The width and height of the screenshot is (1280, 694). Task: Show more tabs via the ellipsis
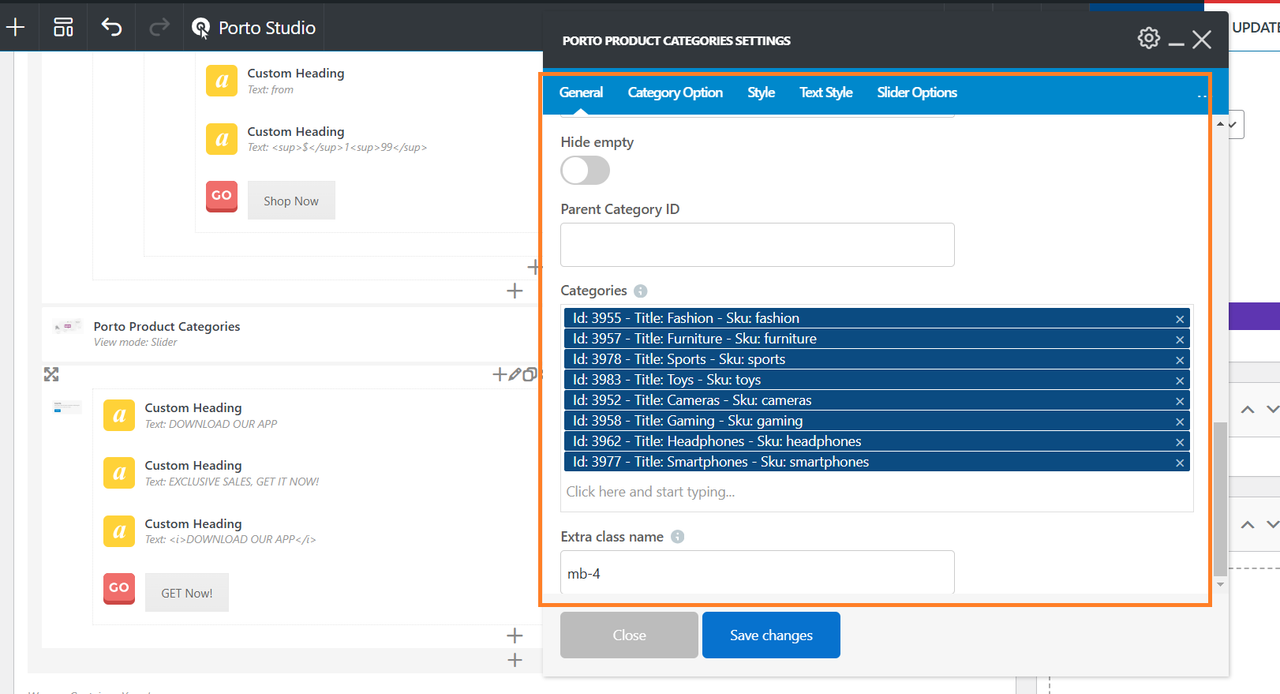coord(1201,96)
